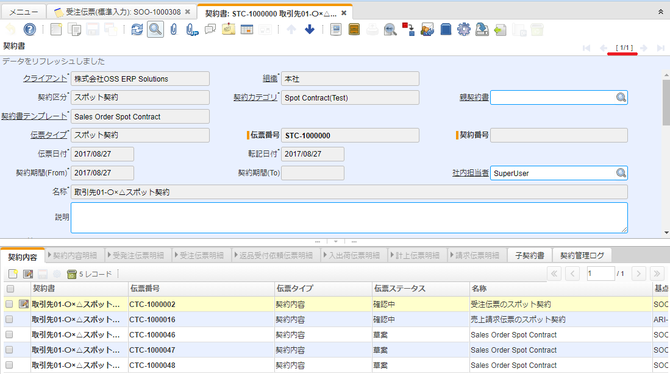
Task: Add new row in 契約内容 detail toolbar
Action: [x=13, y=274]
